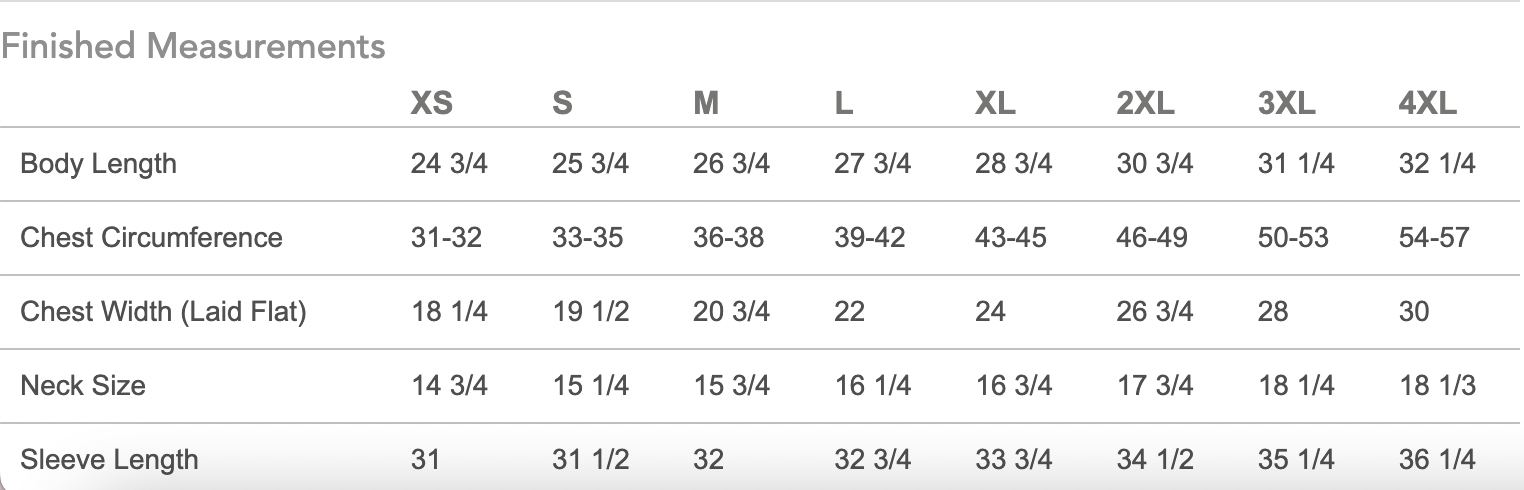Click Chest Width value for 3XL

[1273, 312]
